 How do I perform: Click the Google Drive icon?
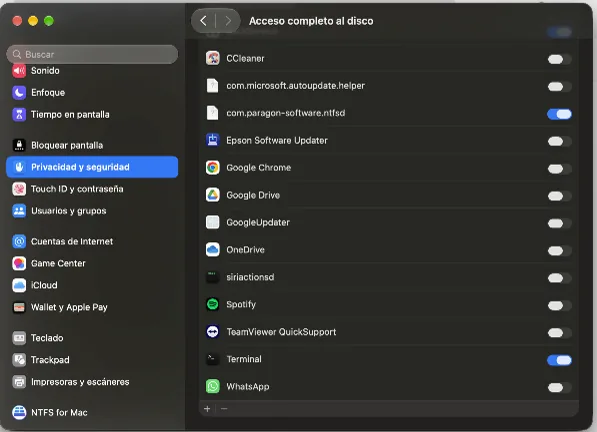[x=212, y=195]
